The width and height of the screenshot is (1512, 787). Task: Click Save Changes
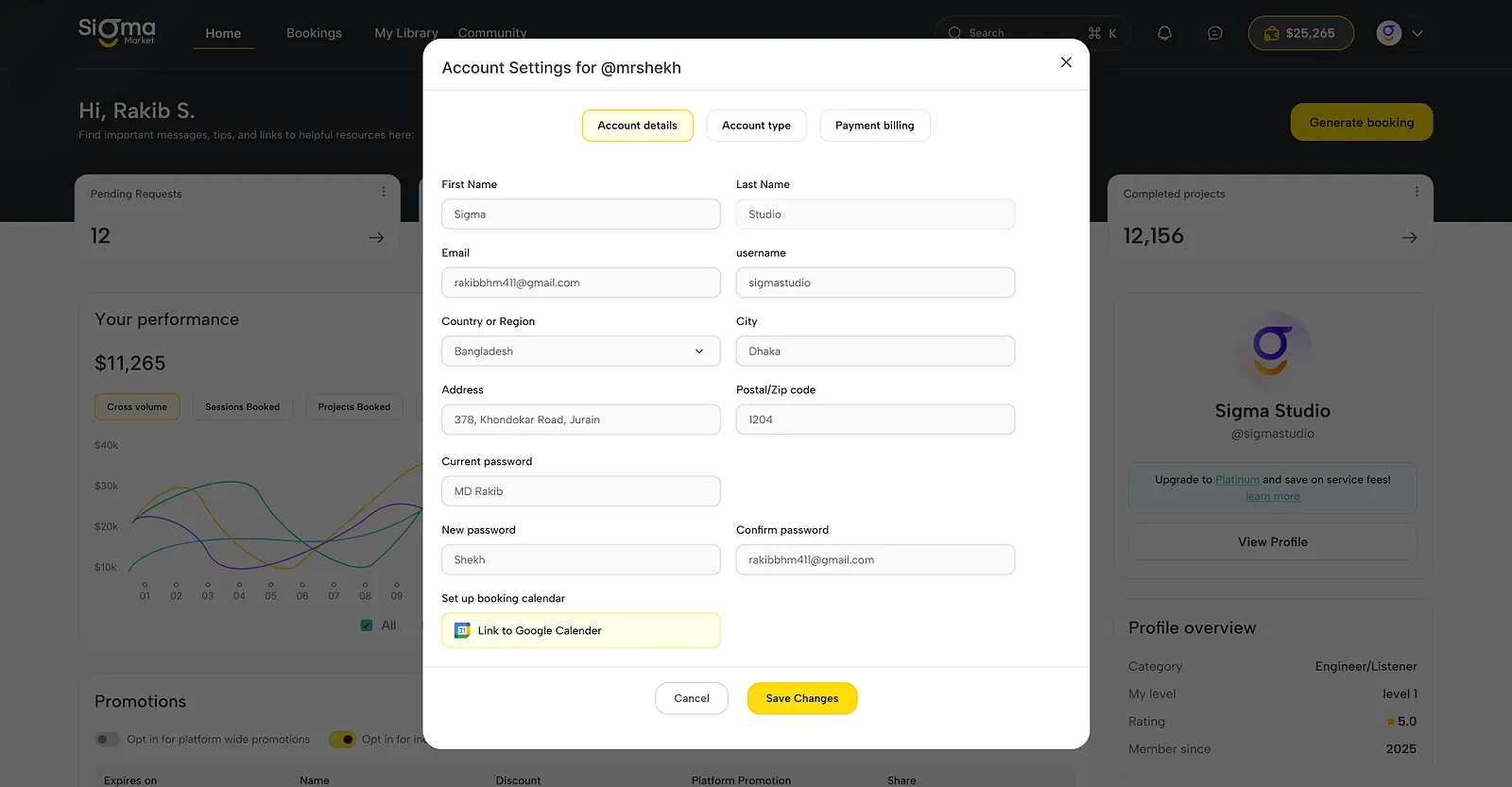pos(802,698)
